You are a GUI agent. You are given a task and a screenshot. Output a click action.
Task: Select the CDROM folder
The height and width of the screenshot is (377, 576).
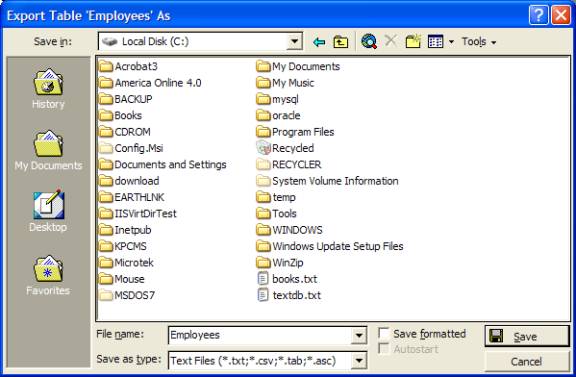click(125, 132)
